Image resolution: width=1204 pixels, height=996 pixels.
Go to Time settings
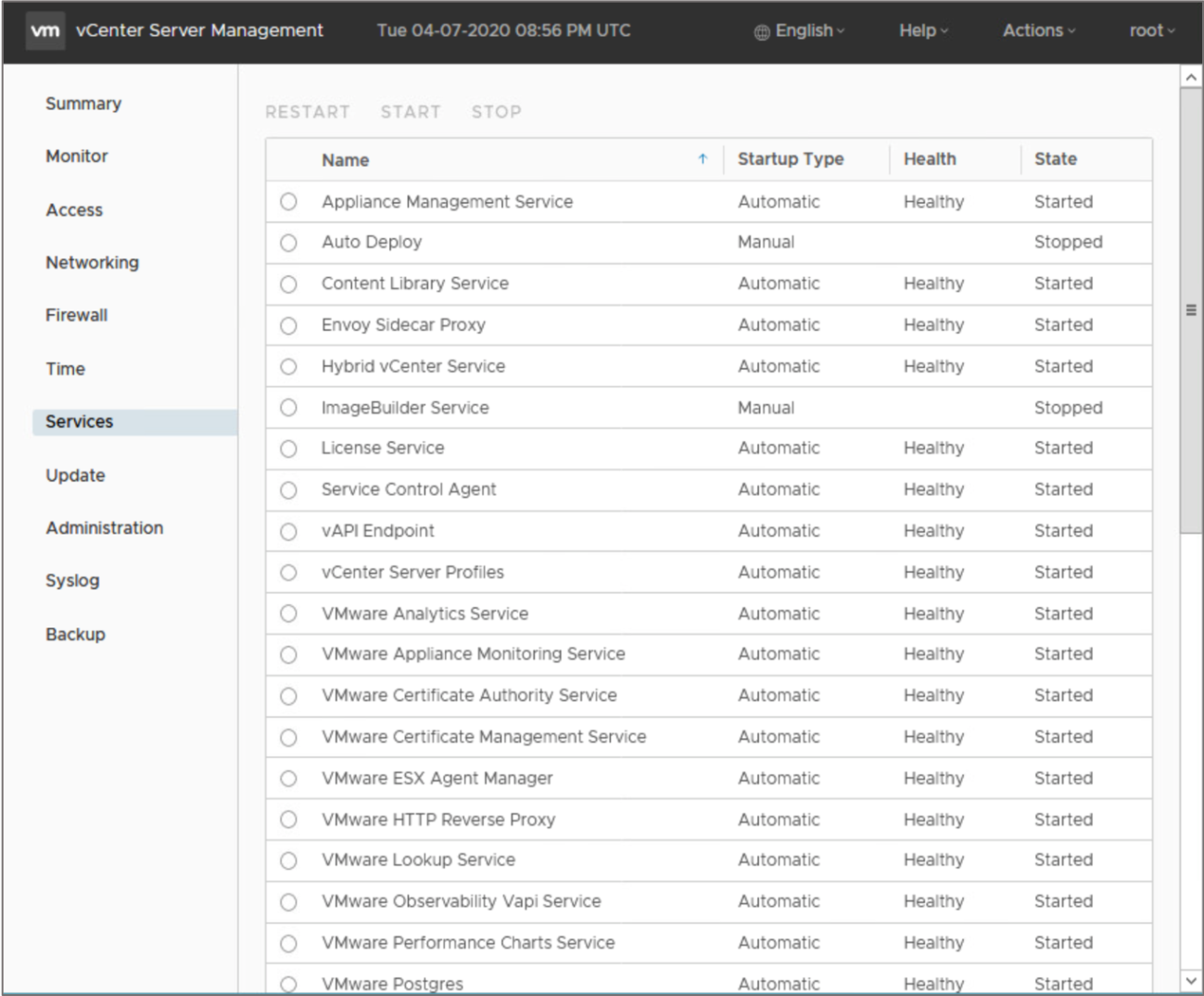click(65, 369)
